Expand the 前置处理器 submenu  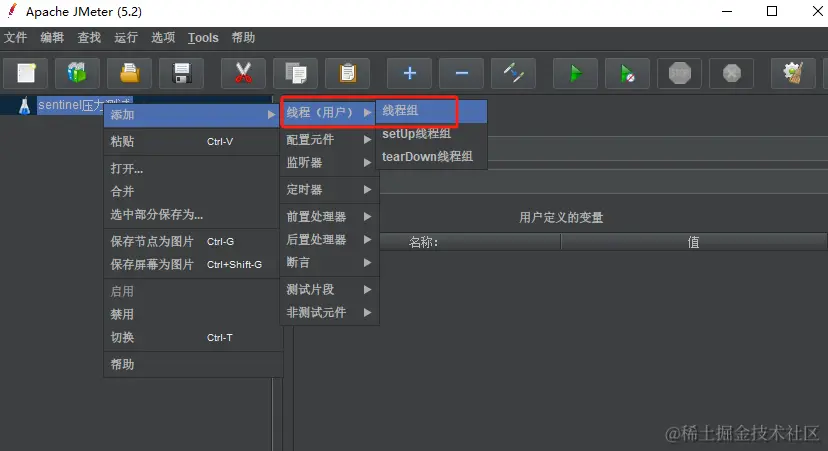[330, 217]
